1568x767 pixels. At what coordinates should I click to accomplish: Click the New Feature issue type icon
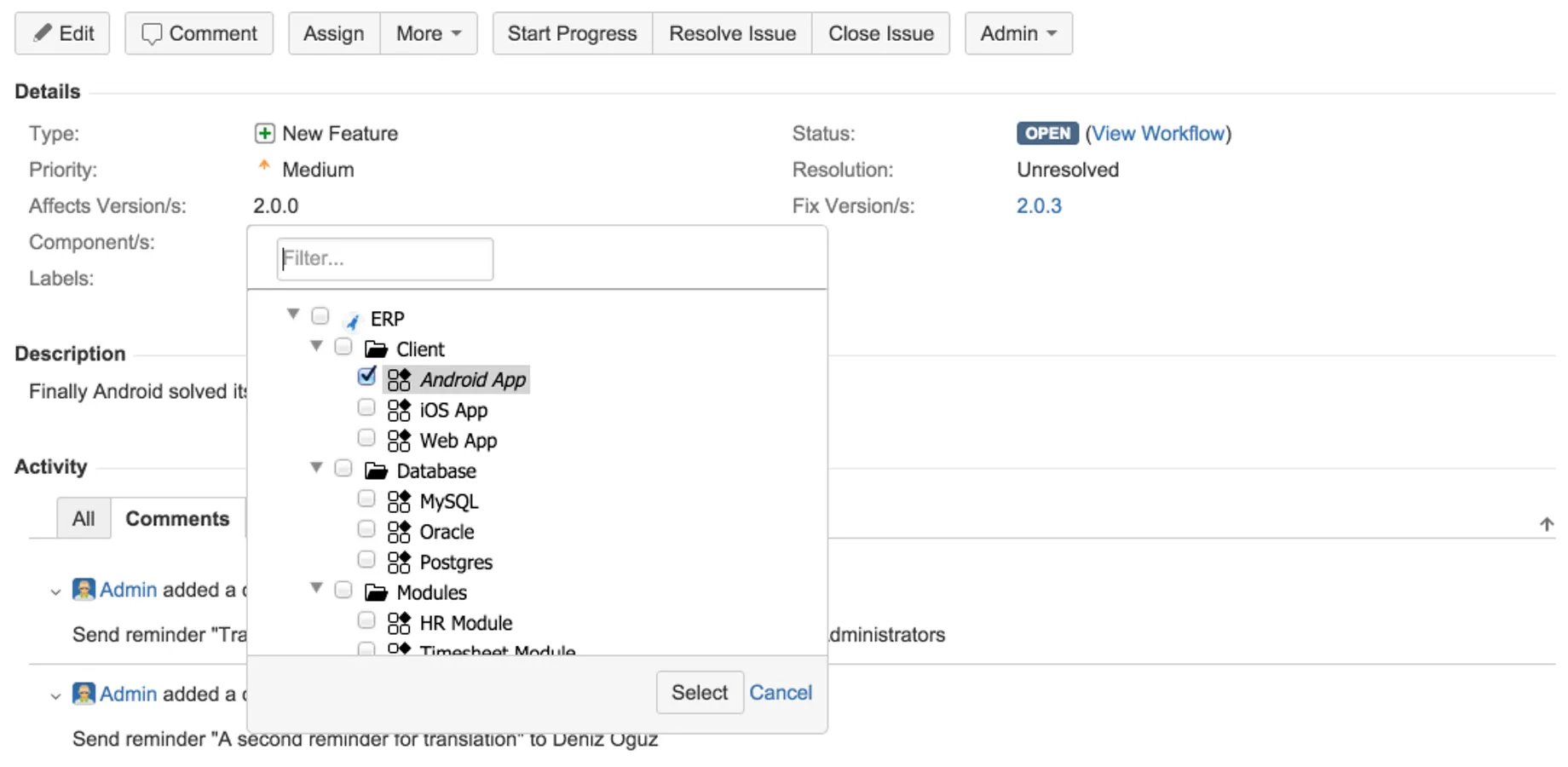tap(264, 134)
